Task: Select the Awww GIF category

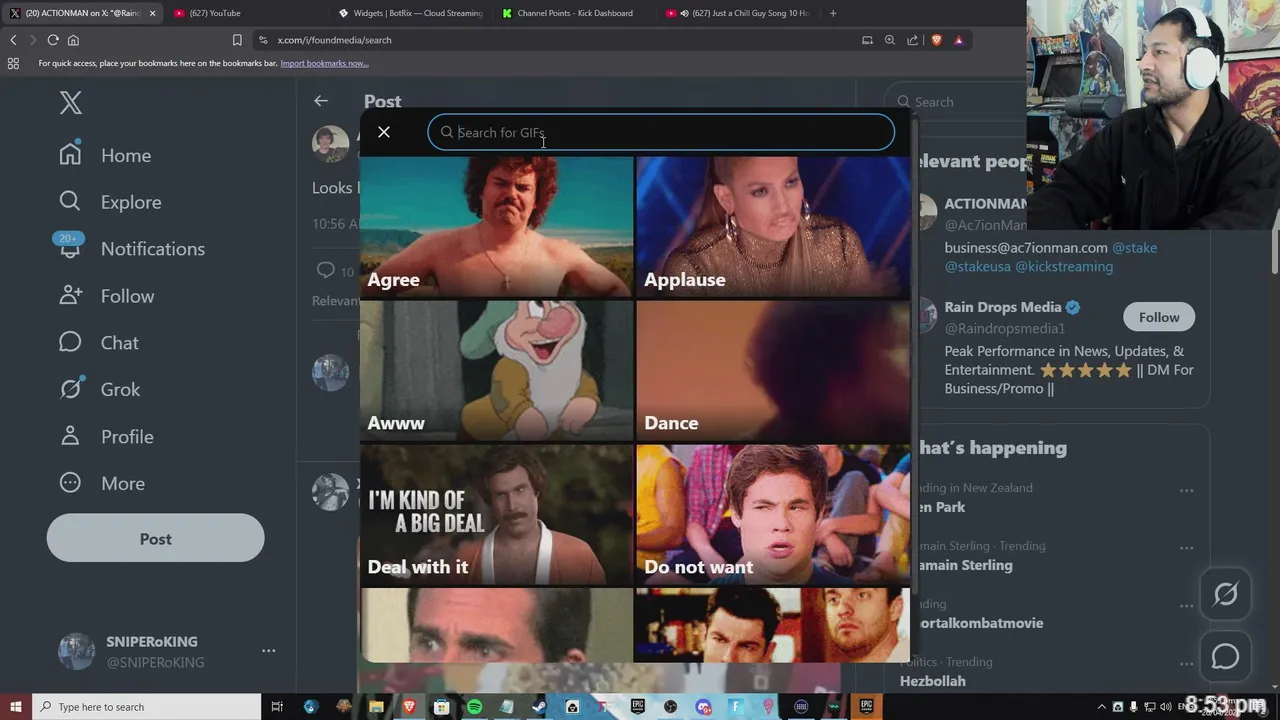Action: (496, 371)
